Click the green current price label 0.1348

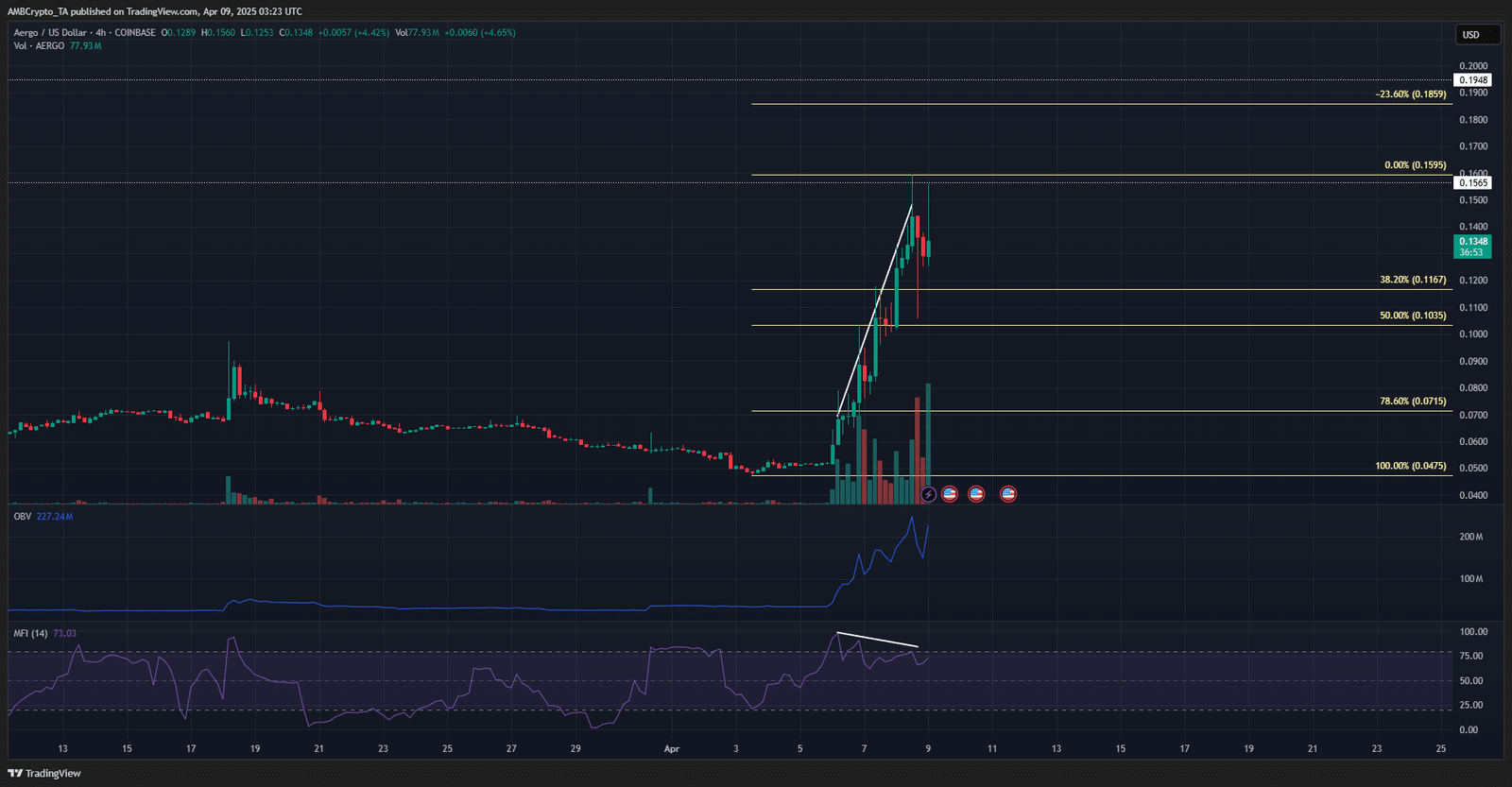1471,247
